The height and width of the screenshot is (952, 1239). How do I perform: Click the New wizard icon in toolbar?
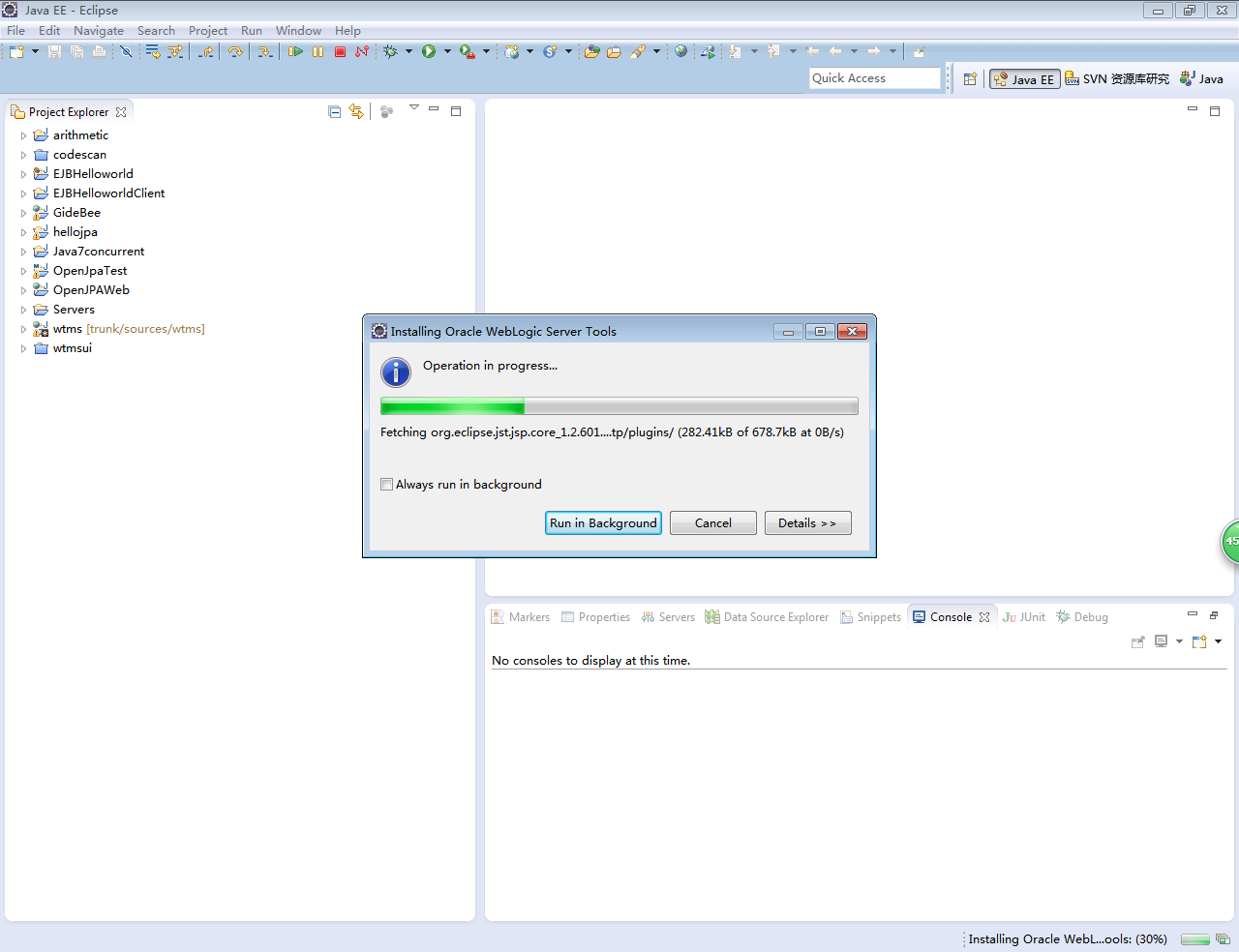(x=17, y=51)
